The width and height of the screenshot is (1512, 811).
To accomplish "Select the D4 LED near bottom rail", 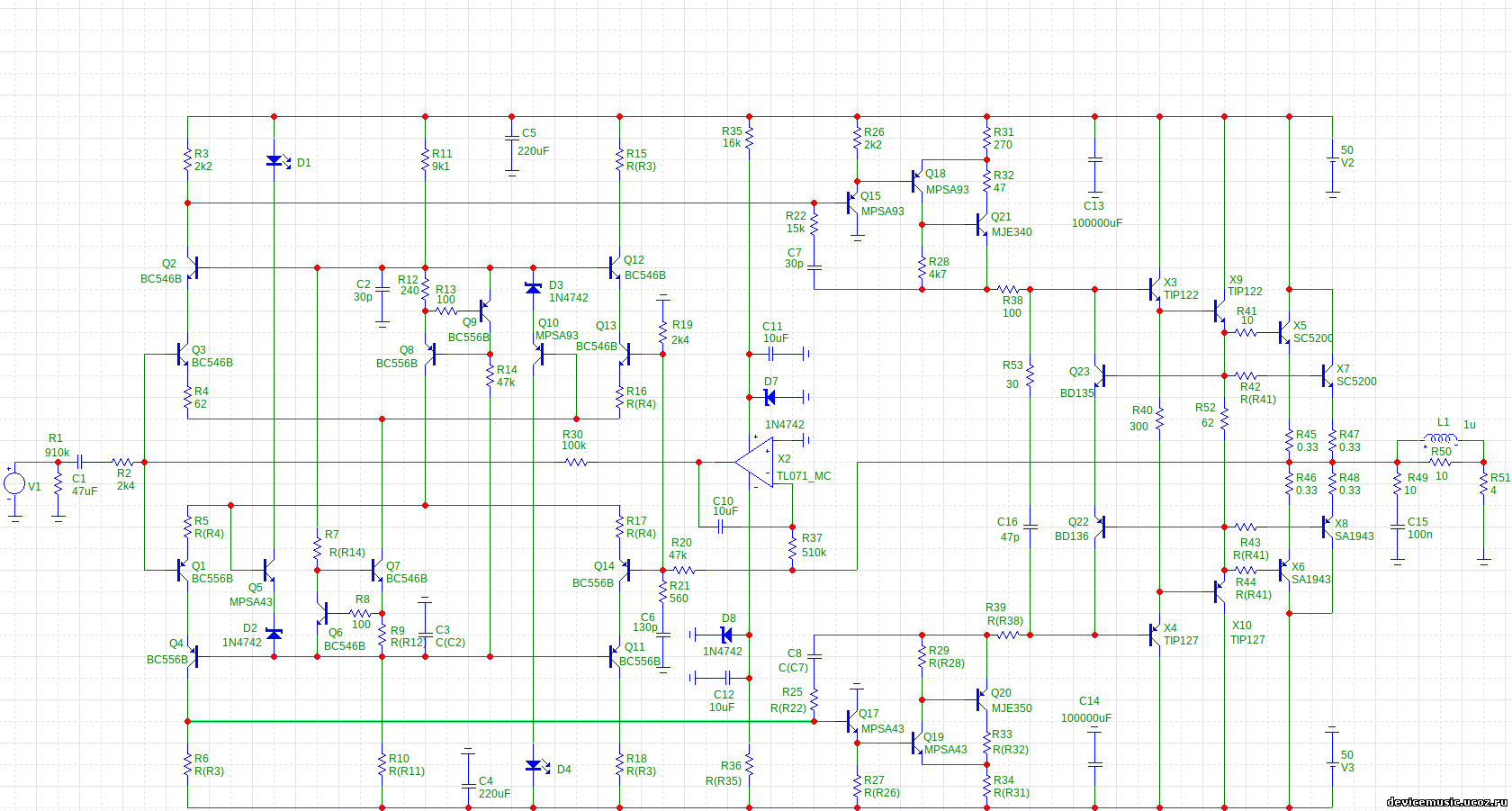I will tap(534, 766).
